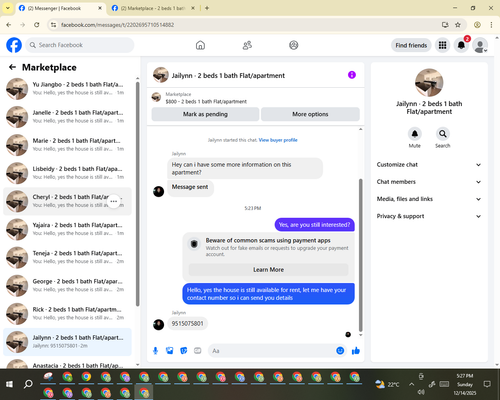Click the Search Facebook field
500x400 pixels.
point(80,45)
